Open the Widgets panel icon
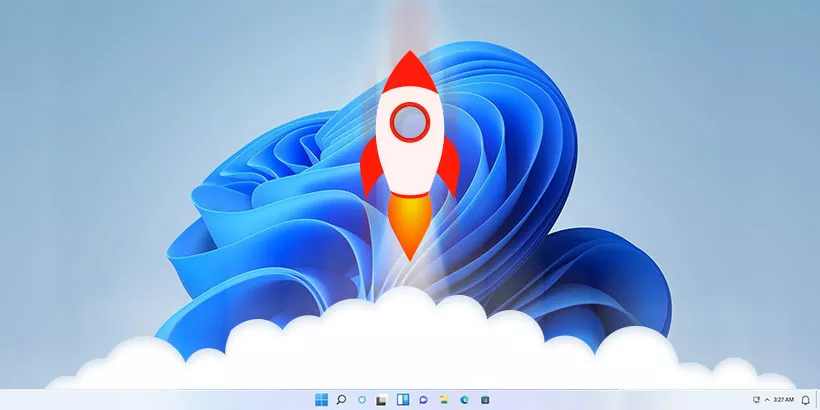Viewport: 820px width, 410px height. (403, 400)
